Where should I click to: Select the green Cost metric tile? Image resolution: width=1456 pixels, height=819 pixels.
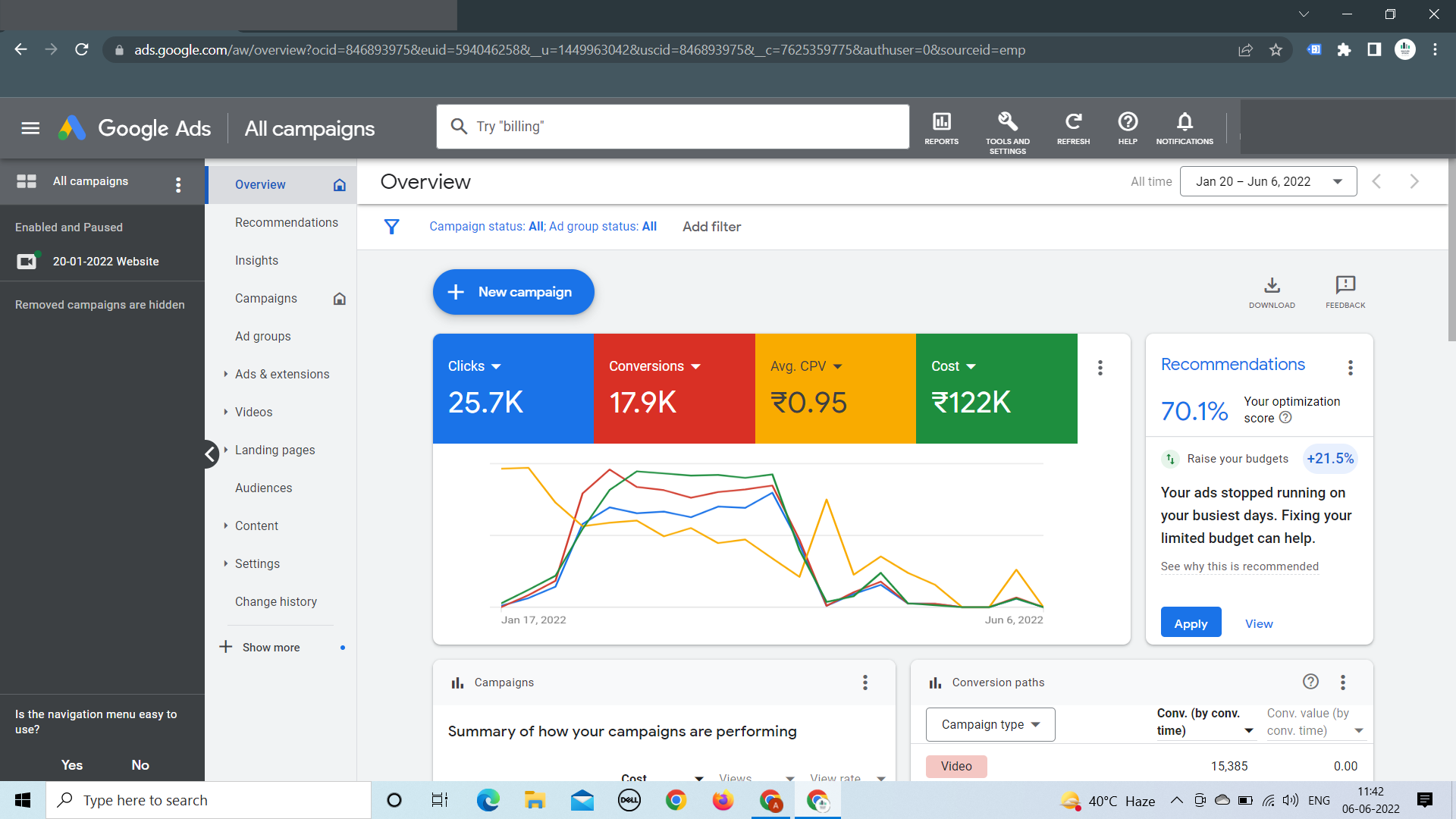tap(996, 388)
